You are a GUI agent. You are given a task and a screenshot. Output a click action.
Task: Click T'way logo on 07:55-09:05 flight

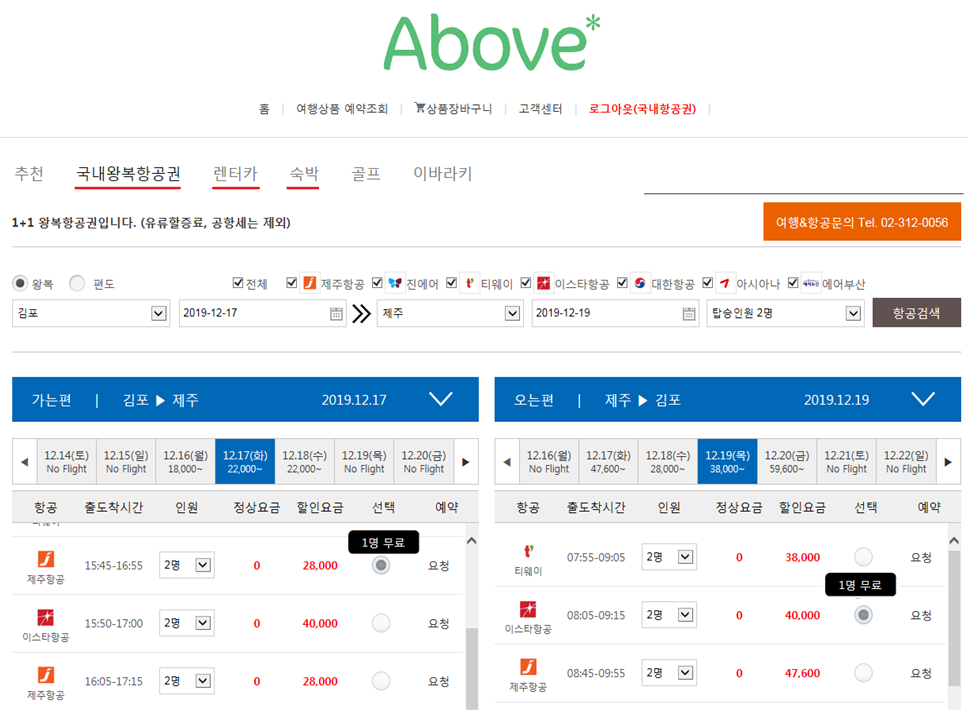tap(528, 551)
